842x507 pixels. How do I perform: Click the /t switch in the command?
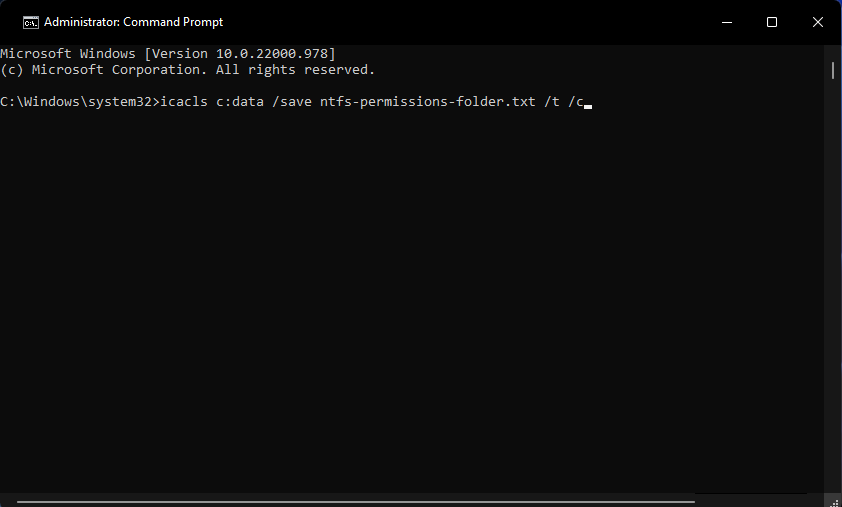click(x=552, y=102)
